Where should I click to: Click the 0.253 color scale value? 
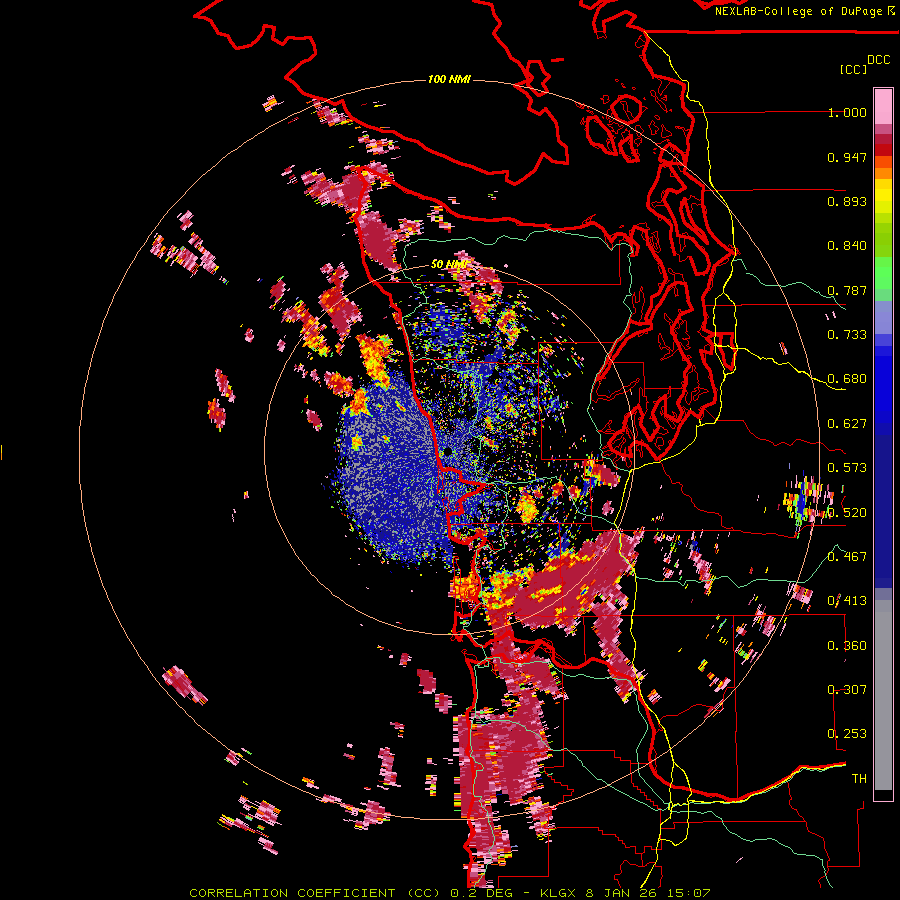point(847,734)
